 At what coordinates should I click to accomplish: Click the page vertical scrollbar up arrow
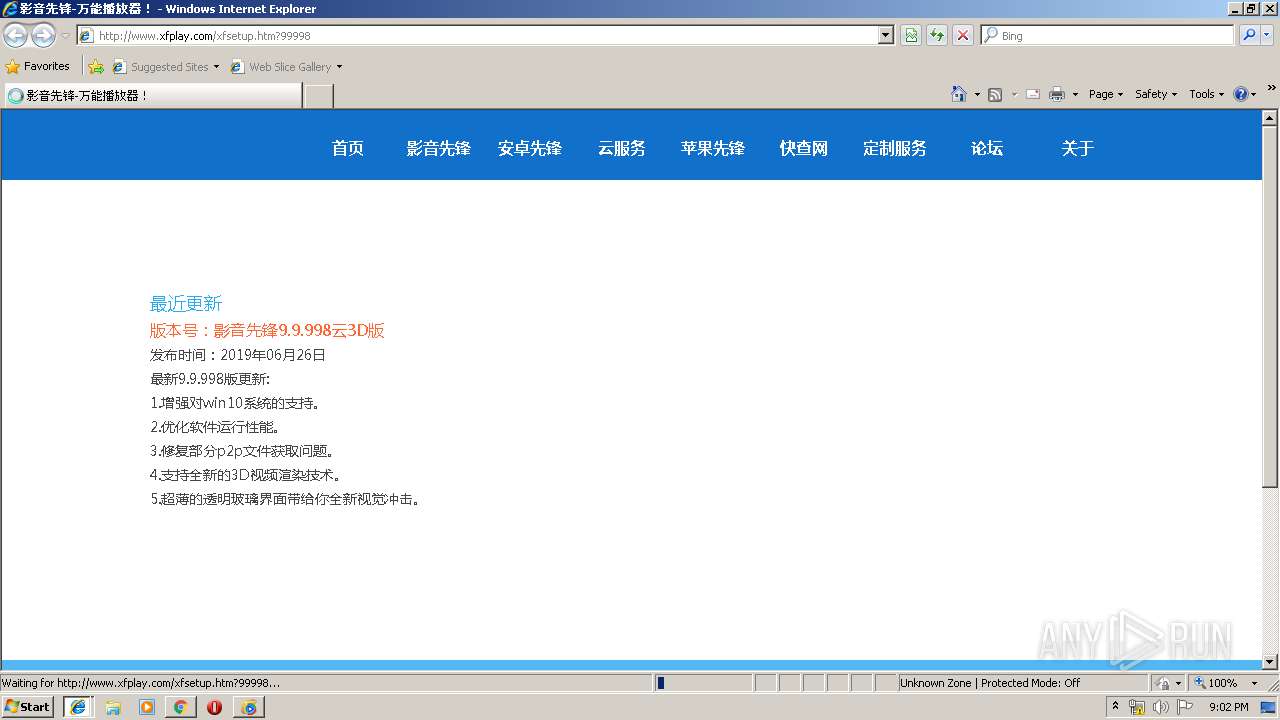point(1270,118)
